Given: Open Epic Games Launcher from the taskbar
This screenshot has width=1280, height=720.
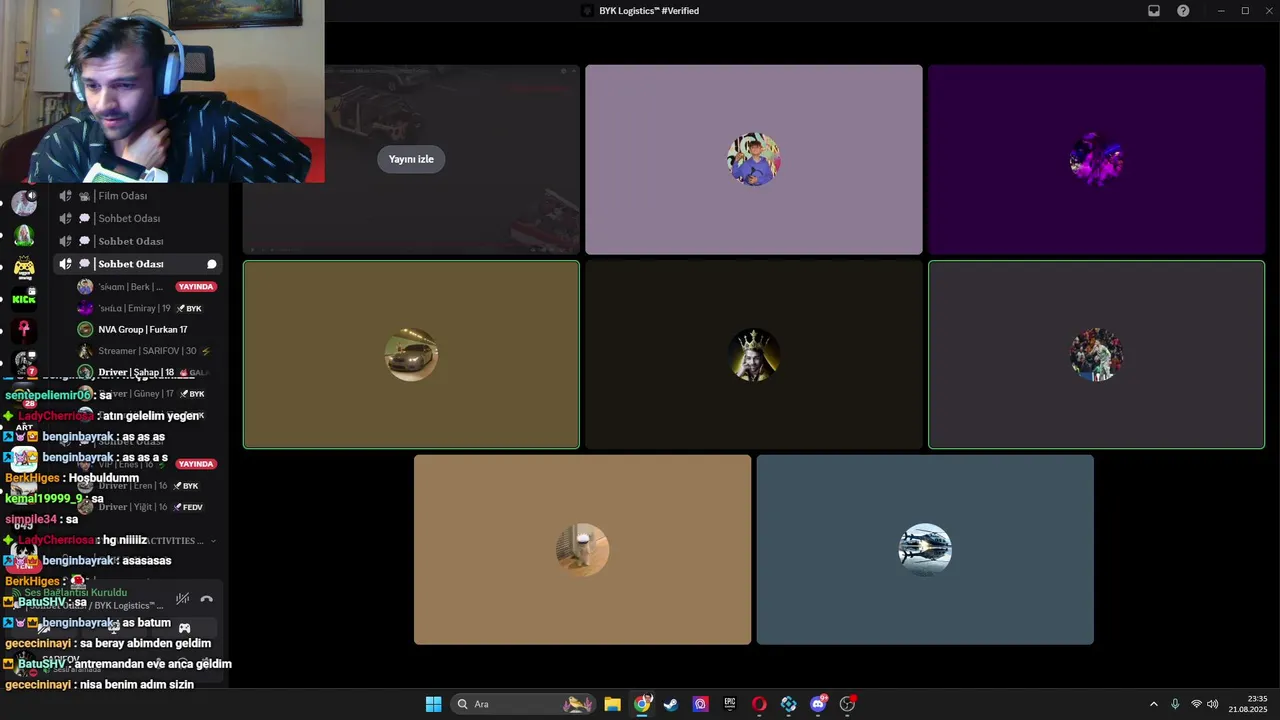Looking at the screenshot, I should click(x=730, y=704).
